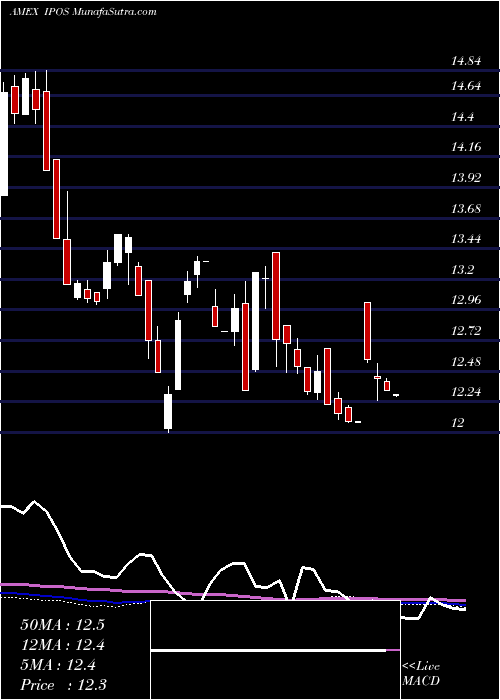Click the <<Live MACD label
The image size is (500, 700).
point(421,674)
